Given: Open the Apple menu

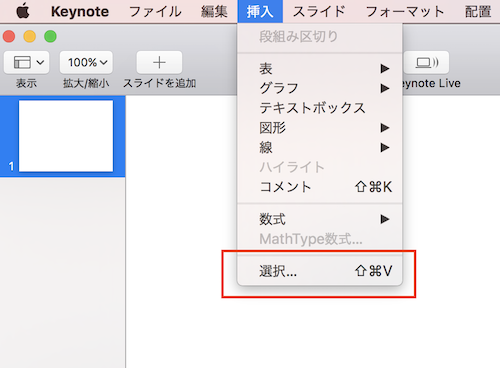Looking at the screenshot, I should (23, 12).
